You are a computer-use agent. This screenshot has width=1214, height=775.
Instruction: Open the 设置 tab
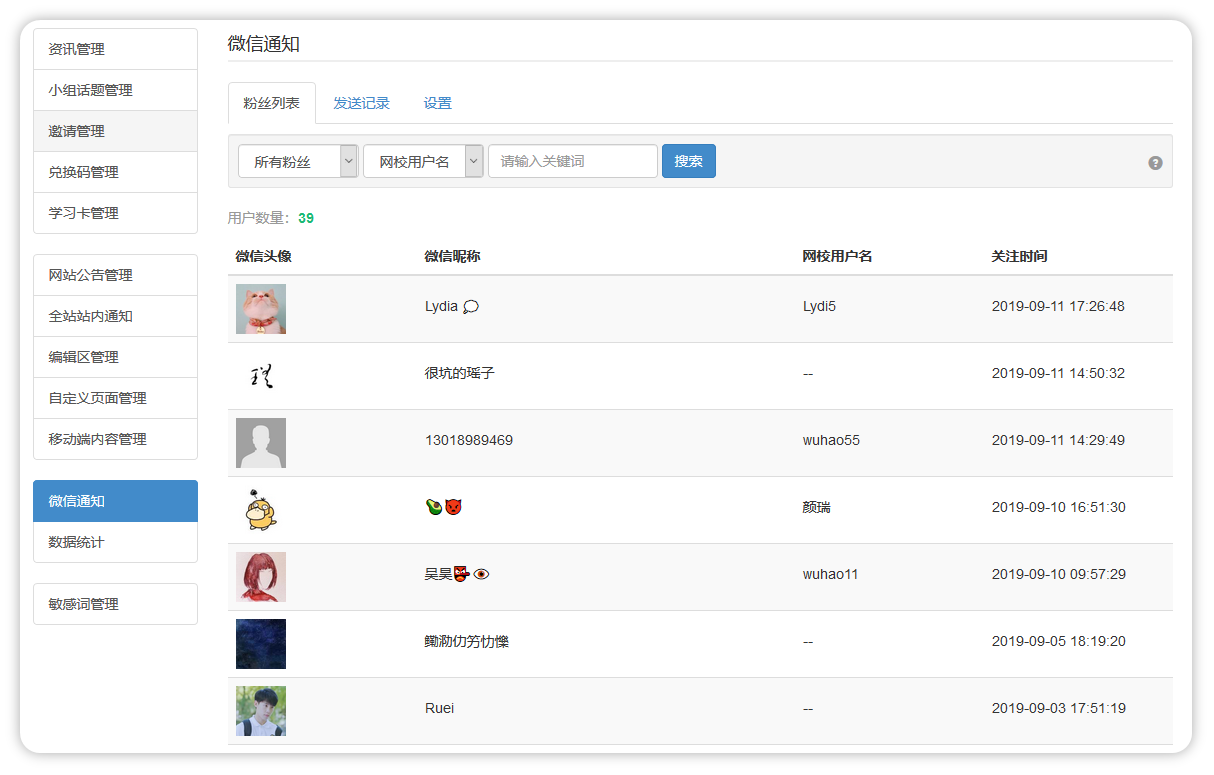pos(437,103)
